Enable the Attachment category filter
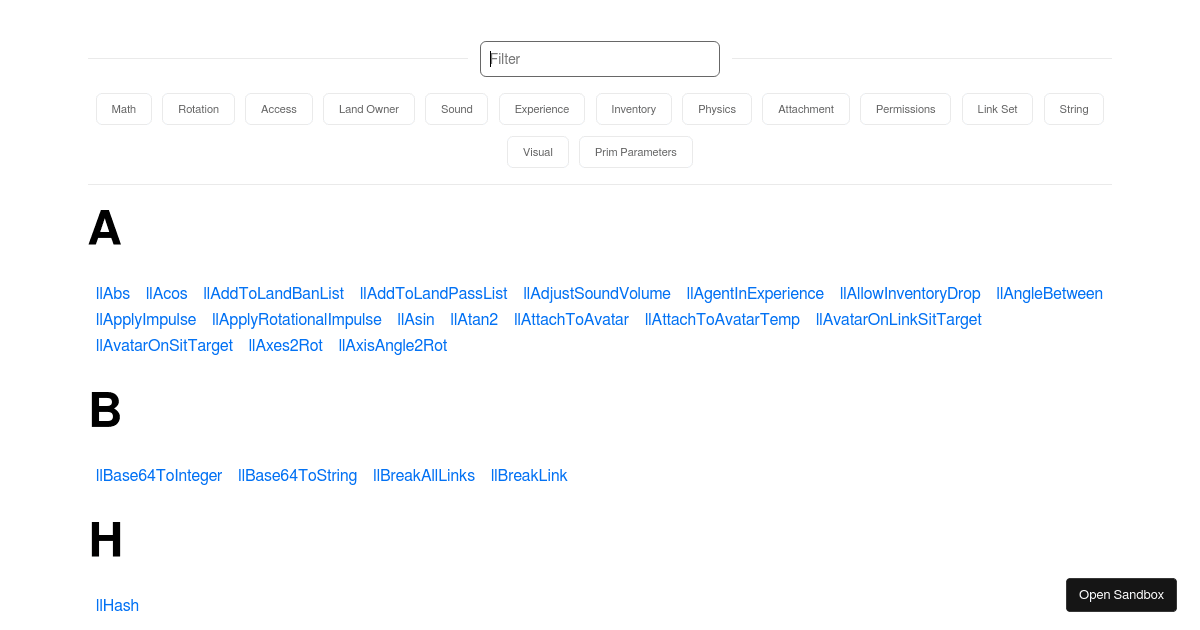Image resolution: width=1200 pixels, height=630 pixels. 805,109
